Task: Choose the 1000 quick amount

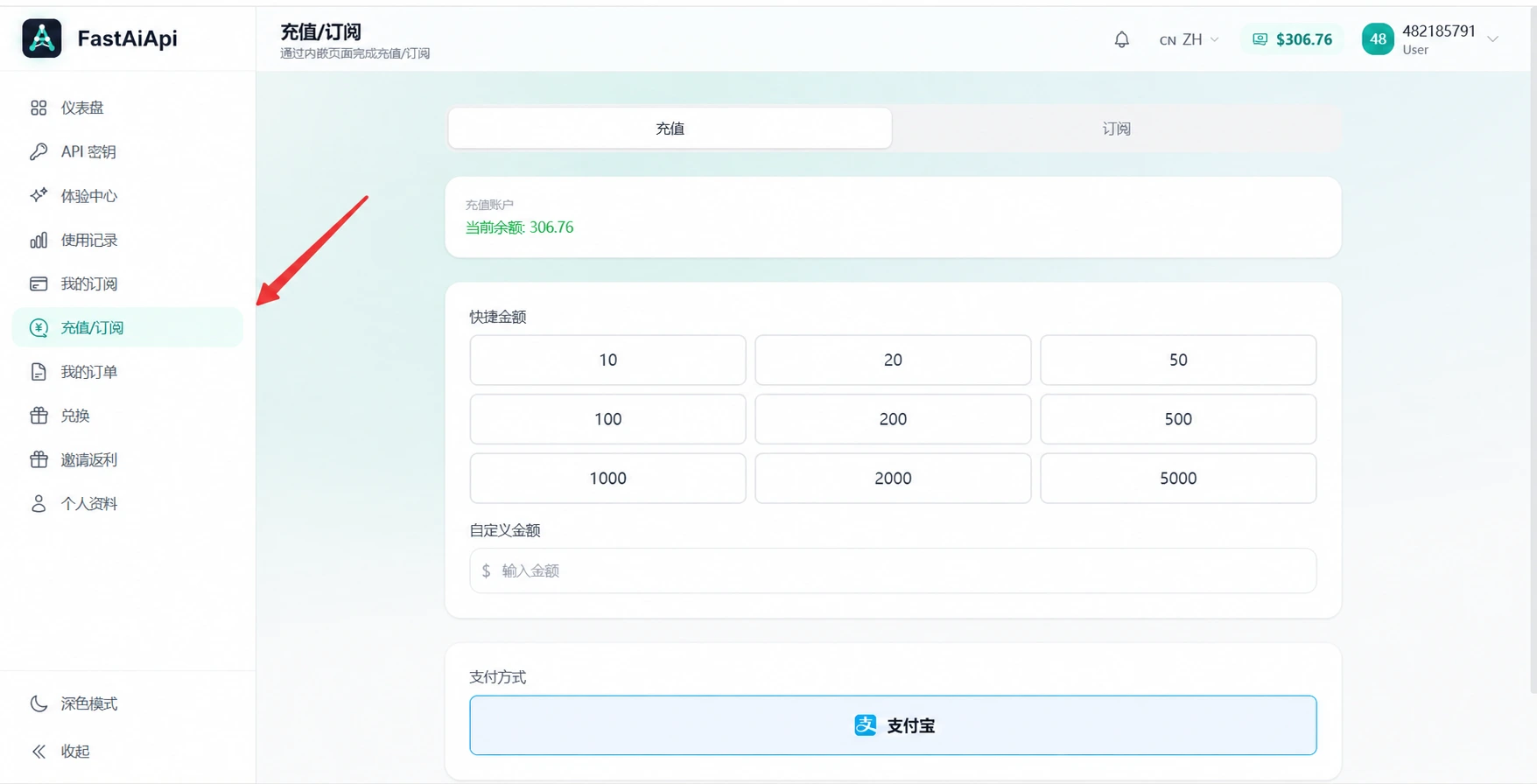Action: click(607, 478)
